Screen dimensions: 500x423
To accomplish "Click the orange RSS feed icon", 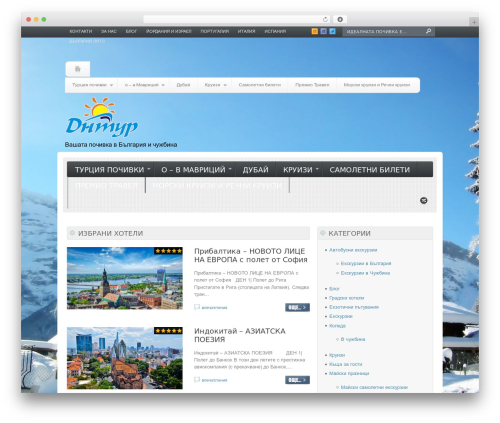I will pyautogui.click(x=314, y=31).
